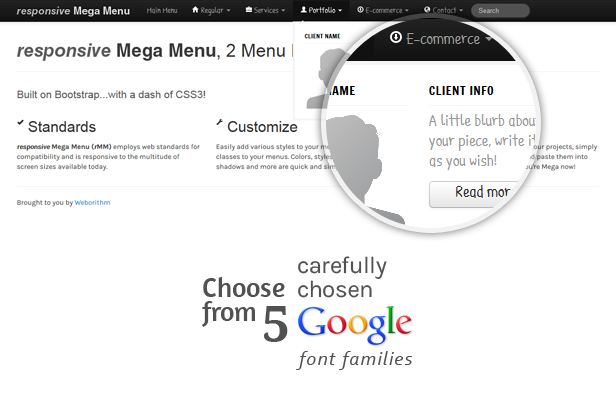616x400 pixels.
Task: Click the checkmark icon beside Standards
Action: (20, 123)
